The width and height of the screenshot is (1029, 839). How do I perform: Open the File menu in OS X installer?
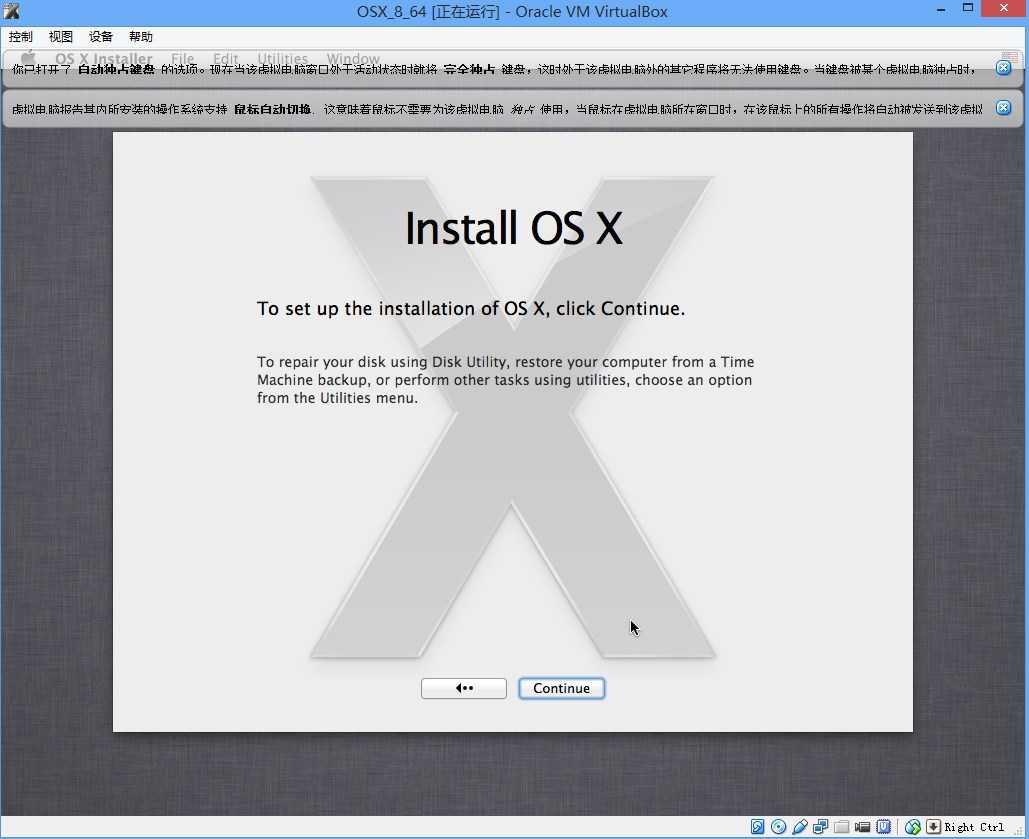[182, 58]
